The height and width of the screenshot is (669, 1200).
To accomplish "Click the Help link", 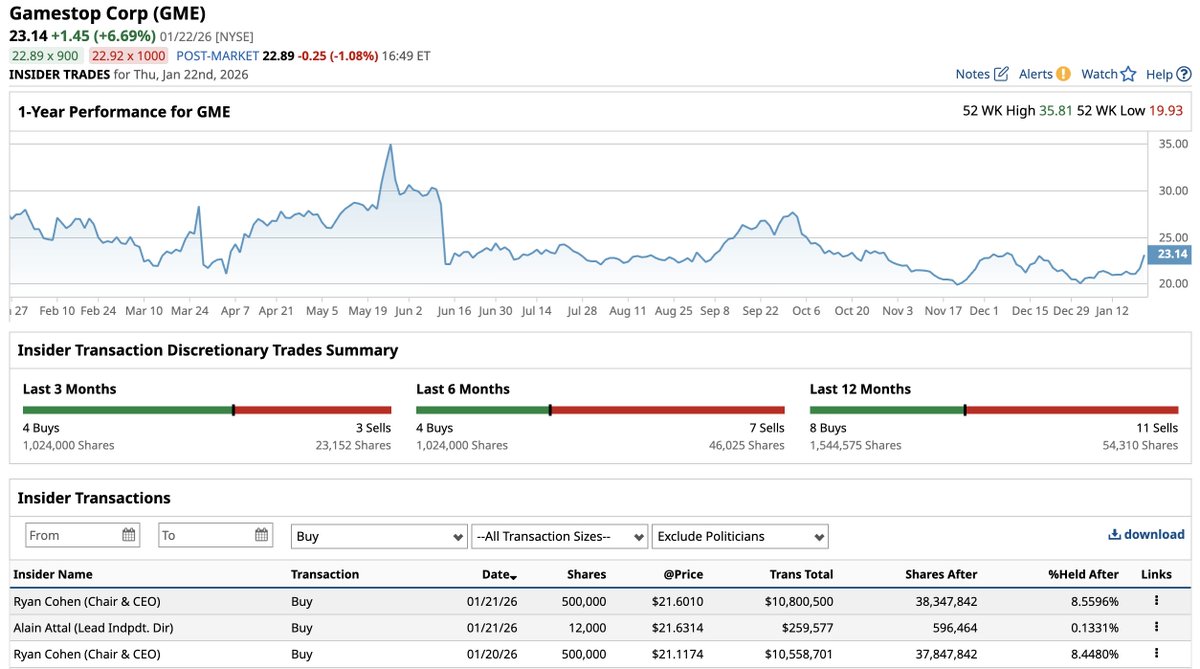I will (1159, 74).
